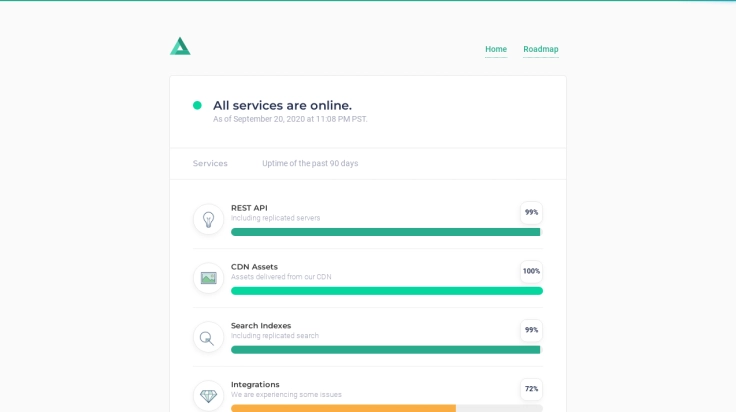This screenshot has height=412, width=736.
Task: Click the CDN Assets 100% uptime badge
Action: pos(531,271)
